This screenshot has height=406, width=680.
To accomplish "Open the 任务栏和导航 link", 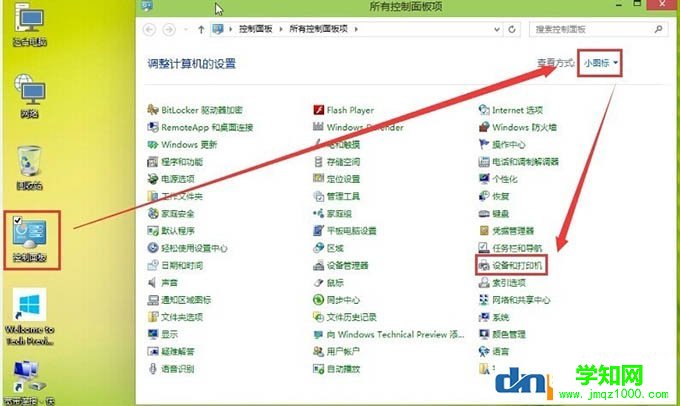I will (517, 248).
